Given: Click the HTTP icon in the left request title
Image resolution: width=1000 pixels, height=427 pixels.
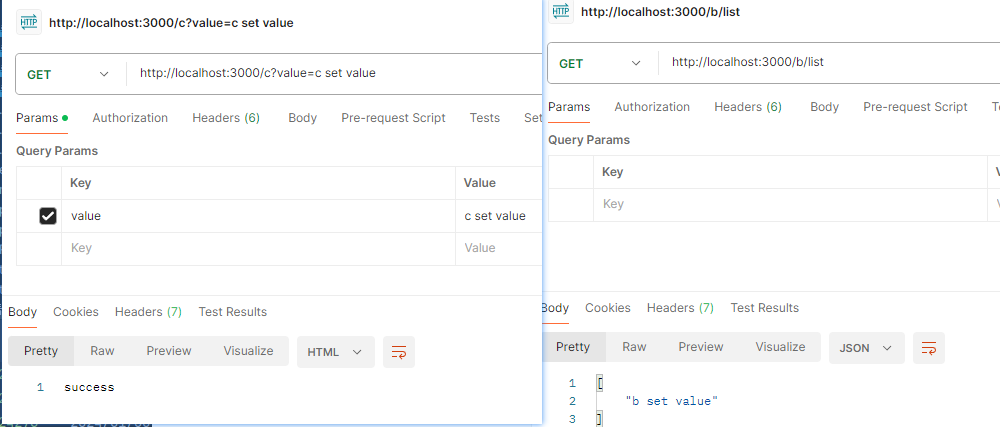Looking at the screenshot, I should (29, 22).
